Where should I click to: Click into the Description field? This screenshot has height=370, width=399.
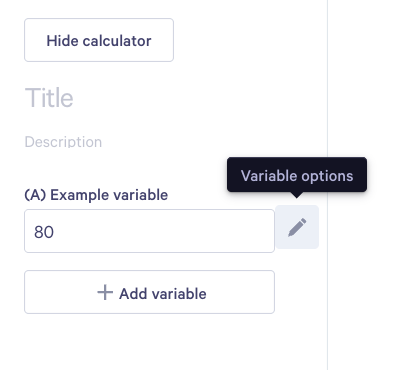(x=63, y=142)
